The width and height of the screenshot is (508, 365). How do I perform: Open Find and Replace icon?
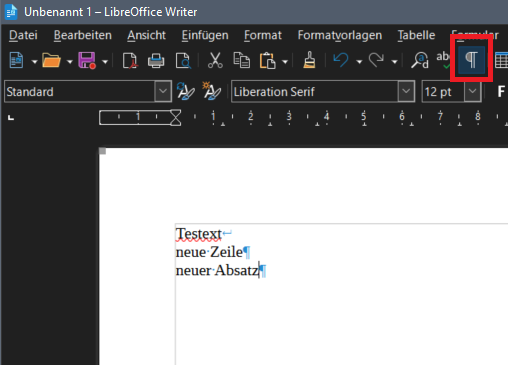coord(420,61)
